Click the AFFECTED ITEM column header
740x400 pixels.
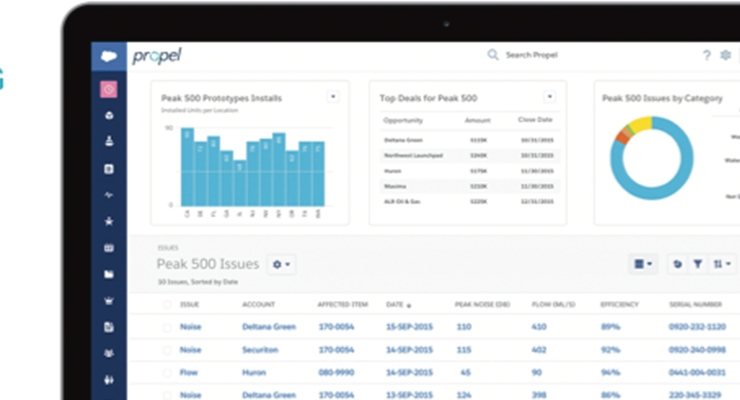point(343,305)
